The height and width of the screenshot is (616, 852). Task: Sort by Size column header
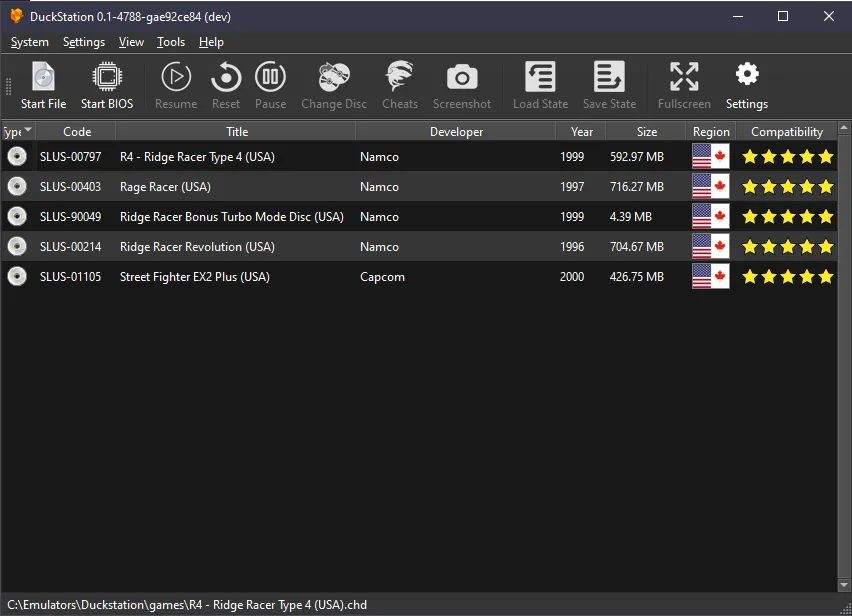(x=646, y=131)
